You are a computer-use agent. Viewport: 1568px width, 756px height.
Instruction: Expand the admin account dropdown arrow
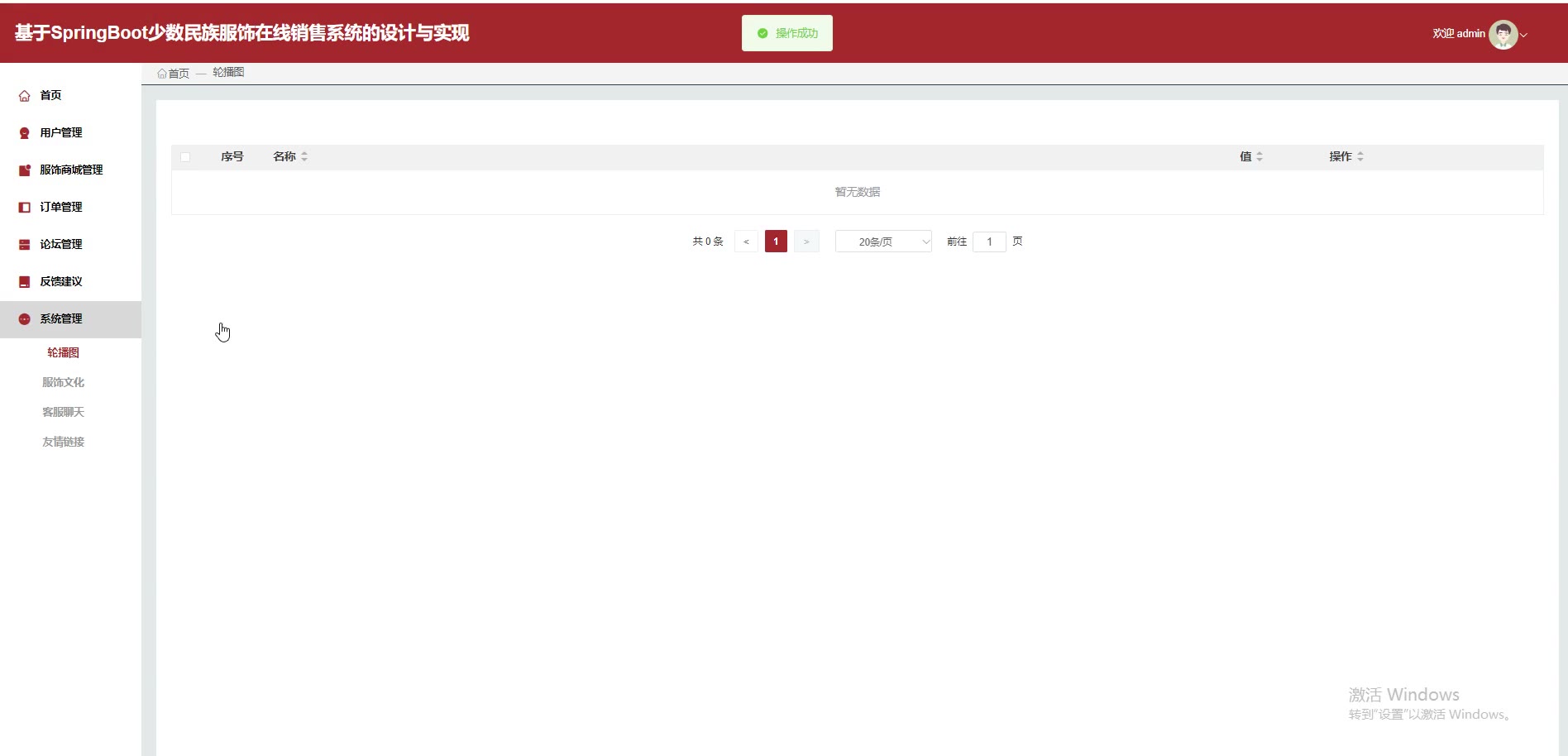coord(1523,35)
